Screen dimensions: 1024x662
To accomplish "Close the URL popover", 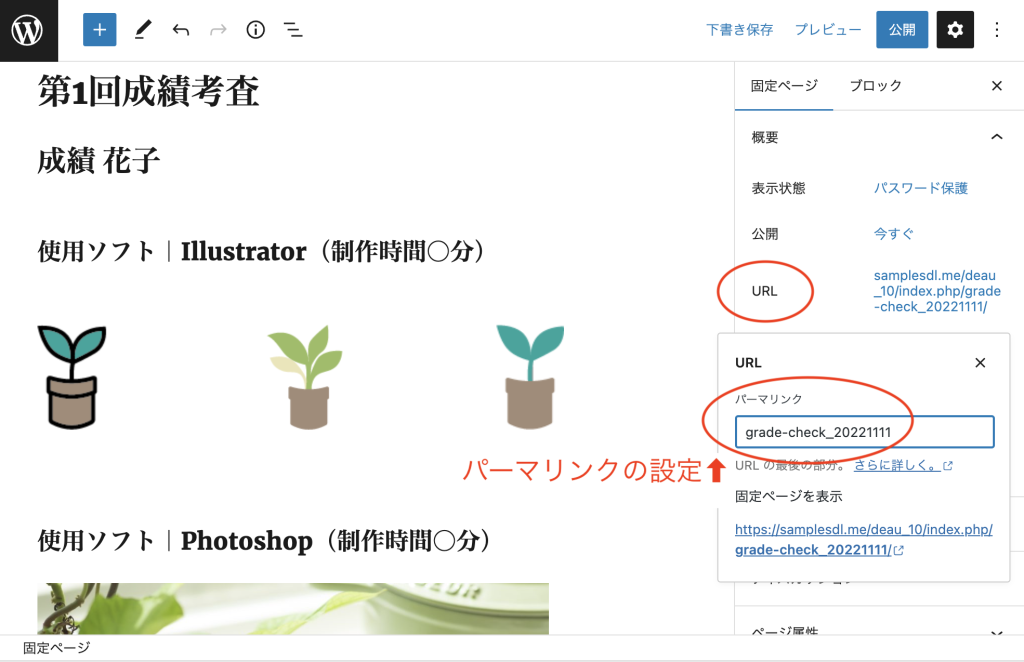I will pyautogui.click(x=980, y=363).
